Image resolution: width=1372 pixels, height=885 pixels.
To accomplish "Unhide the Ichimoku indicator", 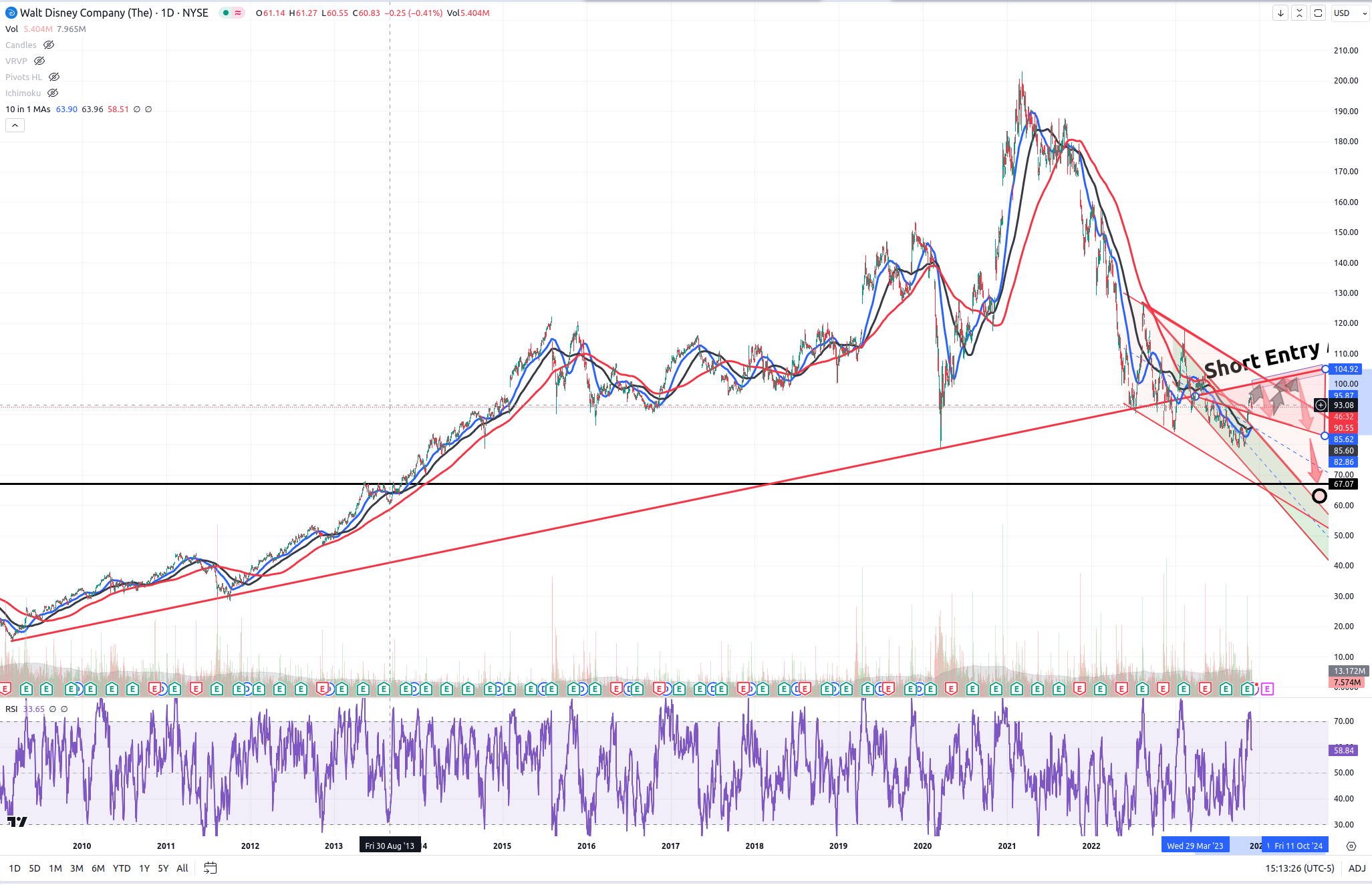I will (53, 93).
